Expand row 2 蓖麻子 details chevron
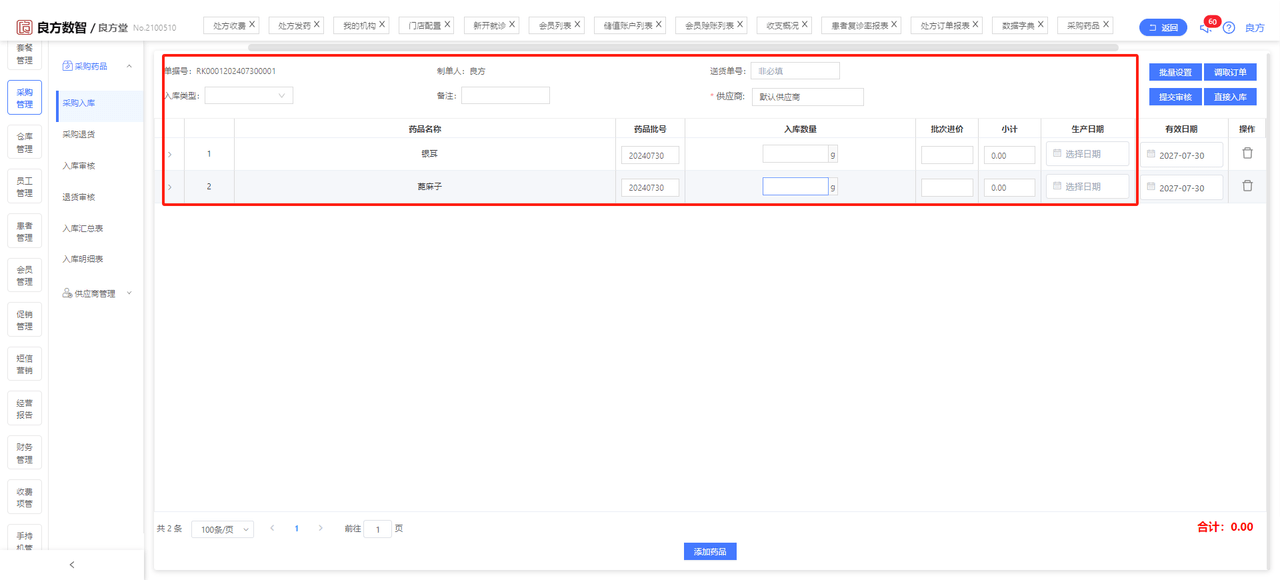Viewport: 1280px width, 580px height. (x=170, y=187)
